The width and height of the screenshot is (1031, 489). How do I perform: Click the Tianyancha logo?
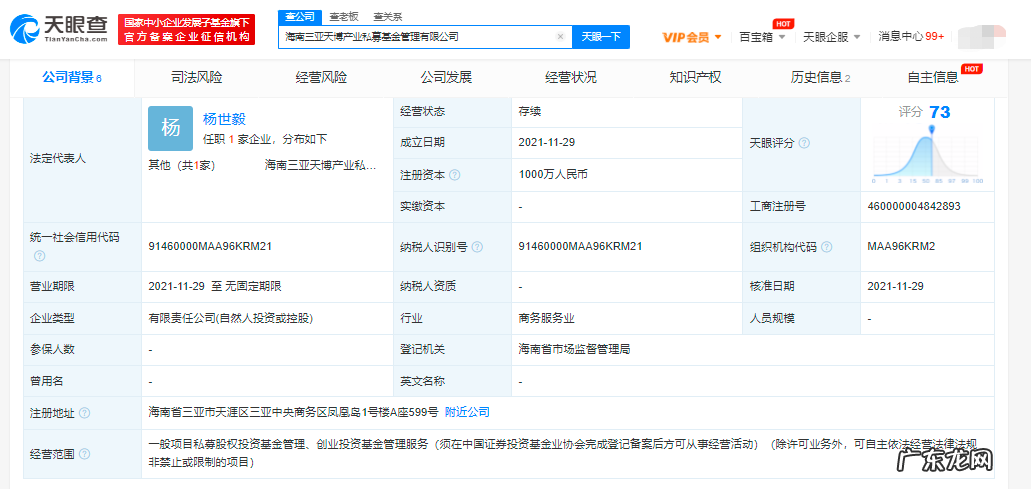coord(59,30)
